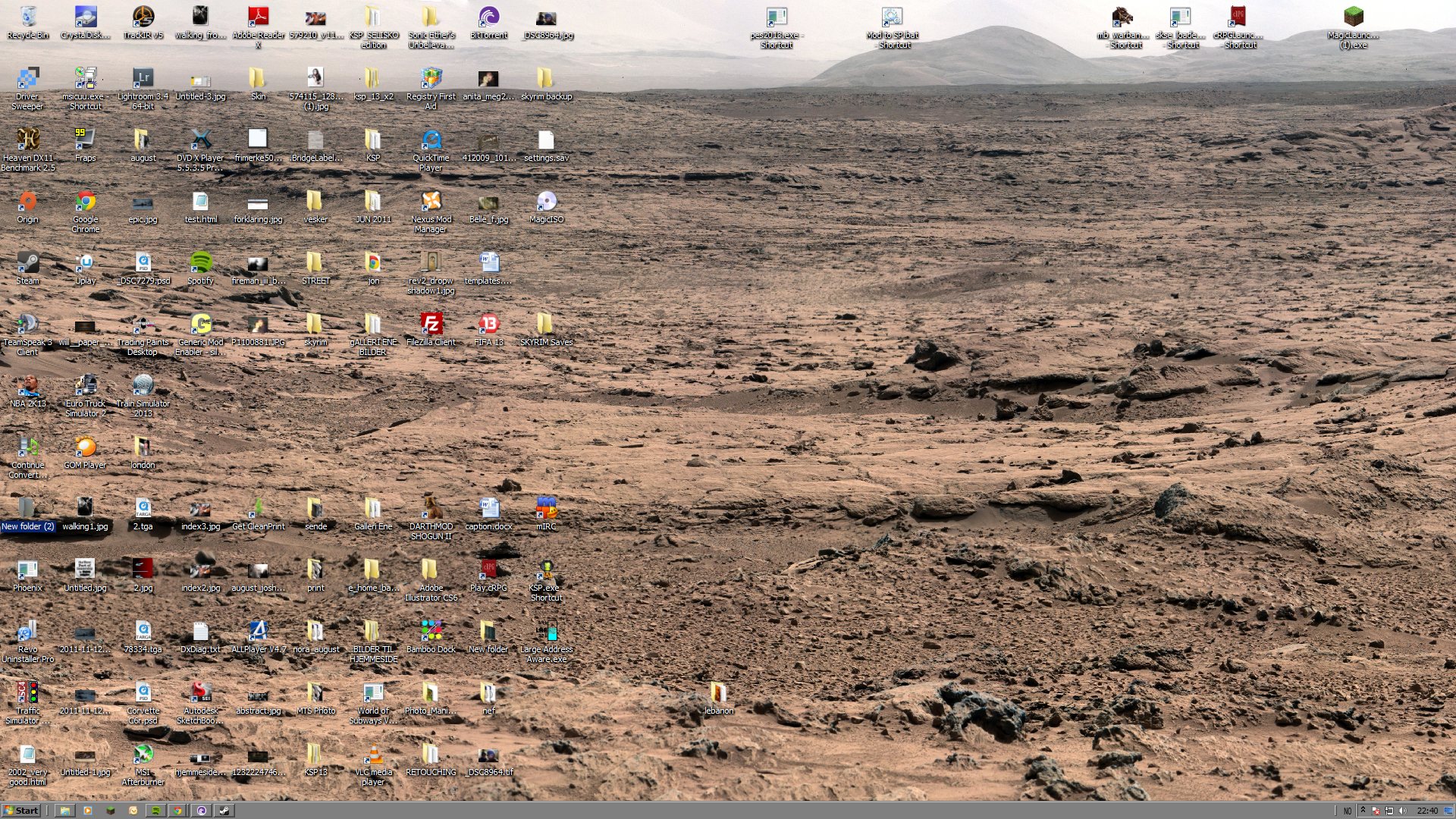Select the BitTorrent desktop icon
Image resolution: width=1456 pixels, height=819 pixels.
tap(488, 17)
